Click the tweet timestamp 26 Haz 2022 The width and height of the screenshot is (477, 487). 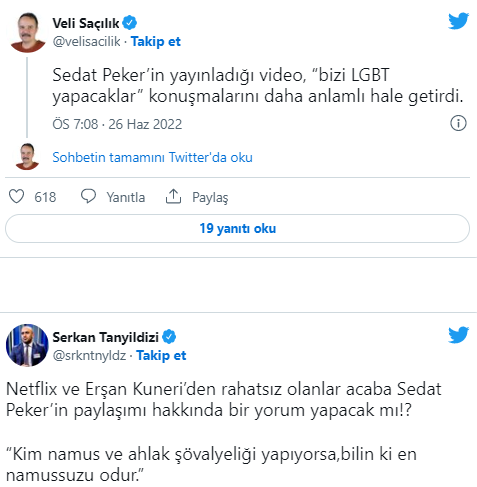145,124
